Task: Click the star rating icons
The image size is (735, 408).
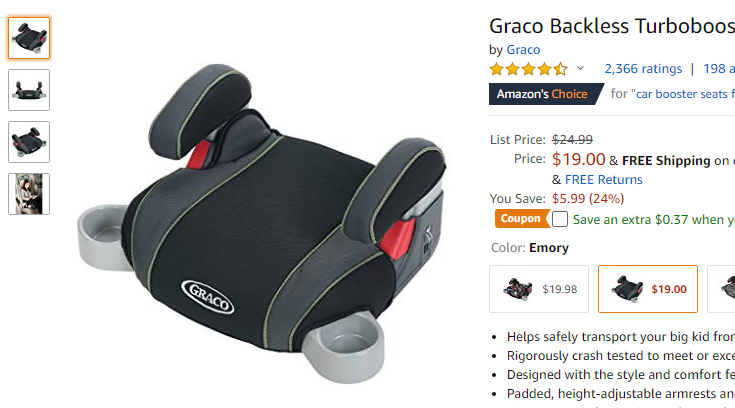Action: [x=528, y=69]
